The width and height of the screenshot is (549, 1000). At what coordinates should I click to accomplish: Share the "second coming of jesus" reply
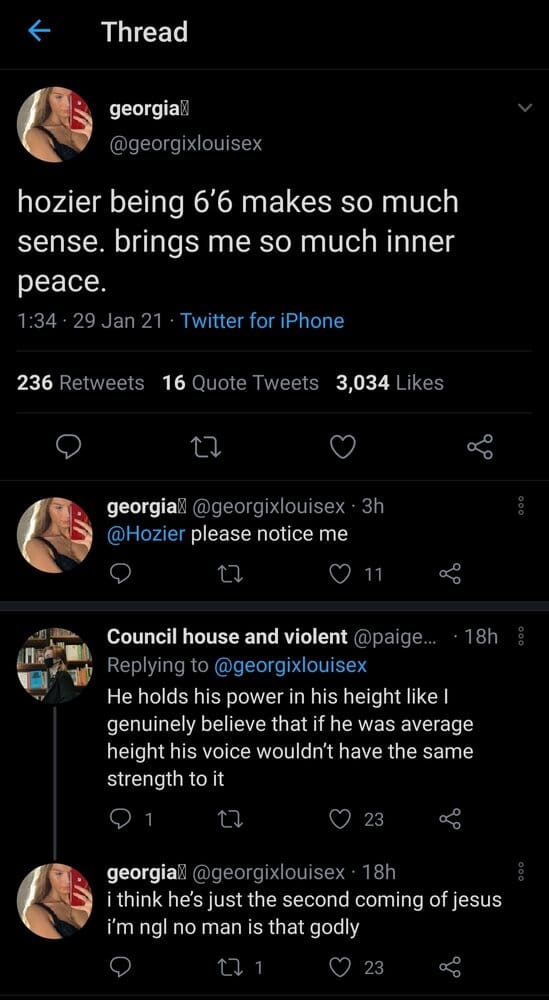click(450, 967)
